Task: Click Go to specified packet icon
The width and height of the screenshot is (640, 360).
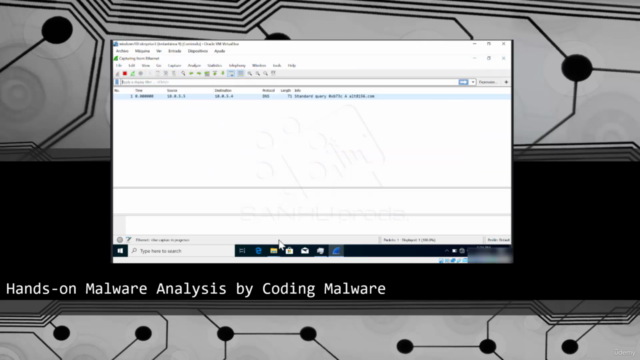Action: 207,73
